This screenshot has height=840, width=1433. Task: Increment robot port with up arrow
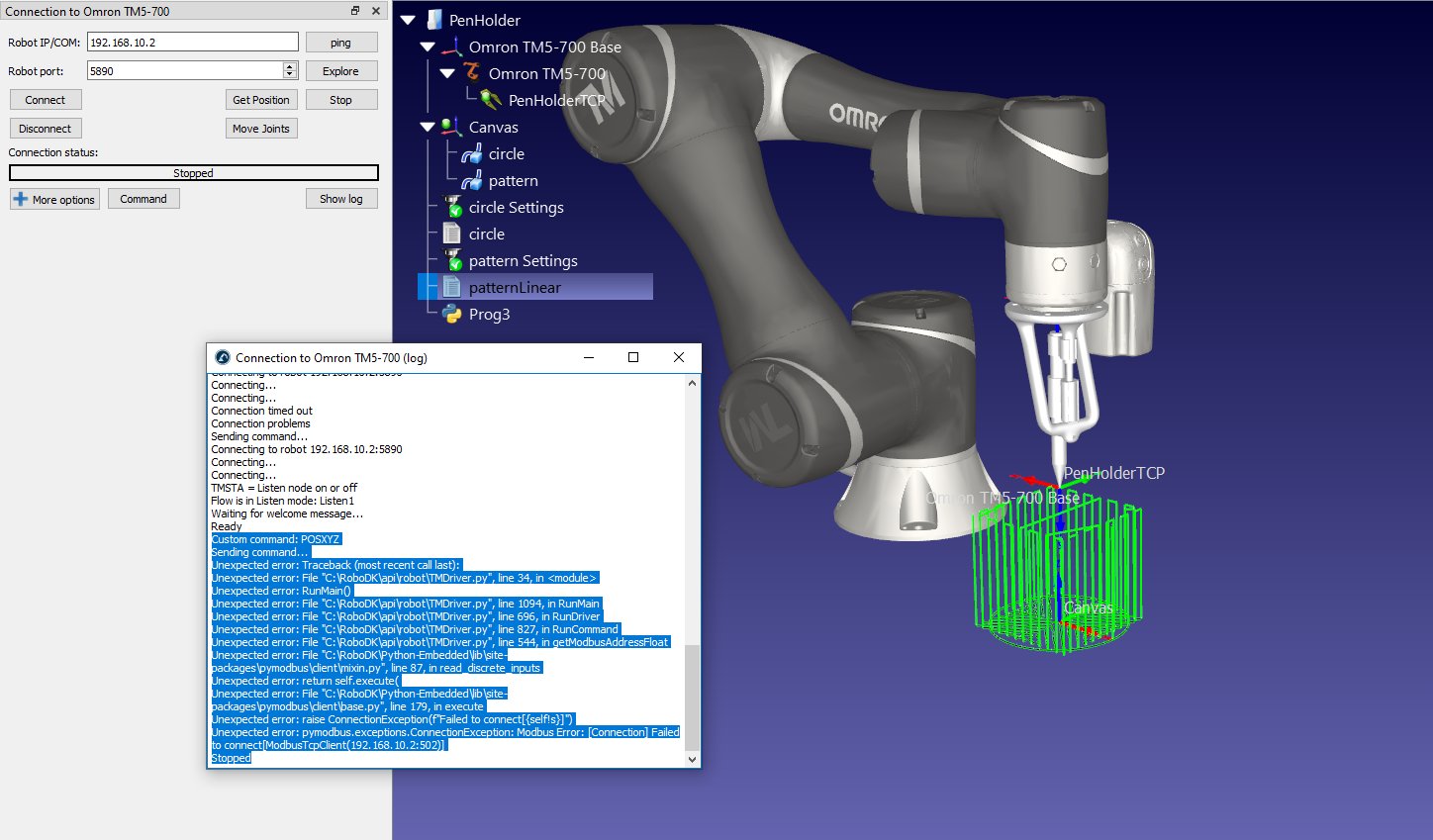pyautogui.click(x=290, y=66)
